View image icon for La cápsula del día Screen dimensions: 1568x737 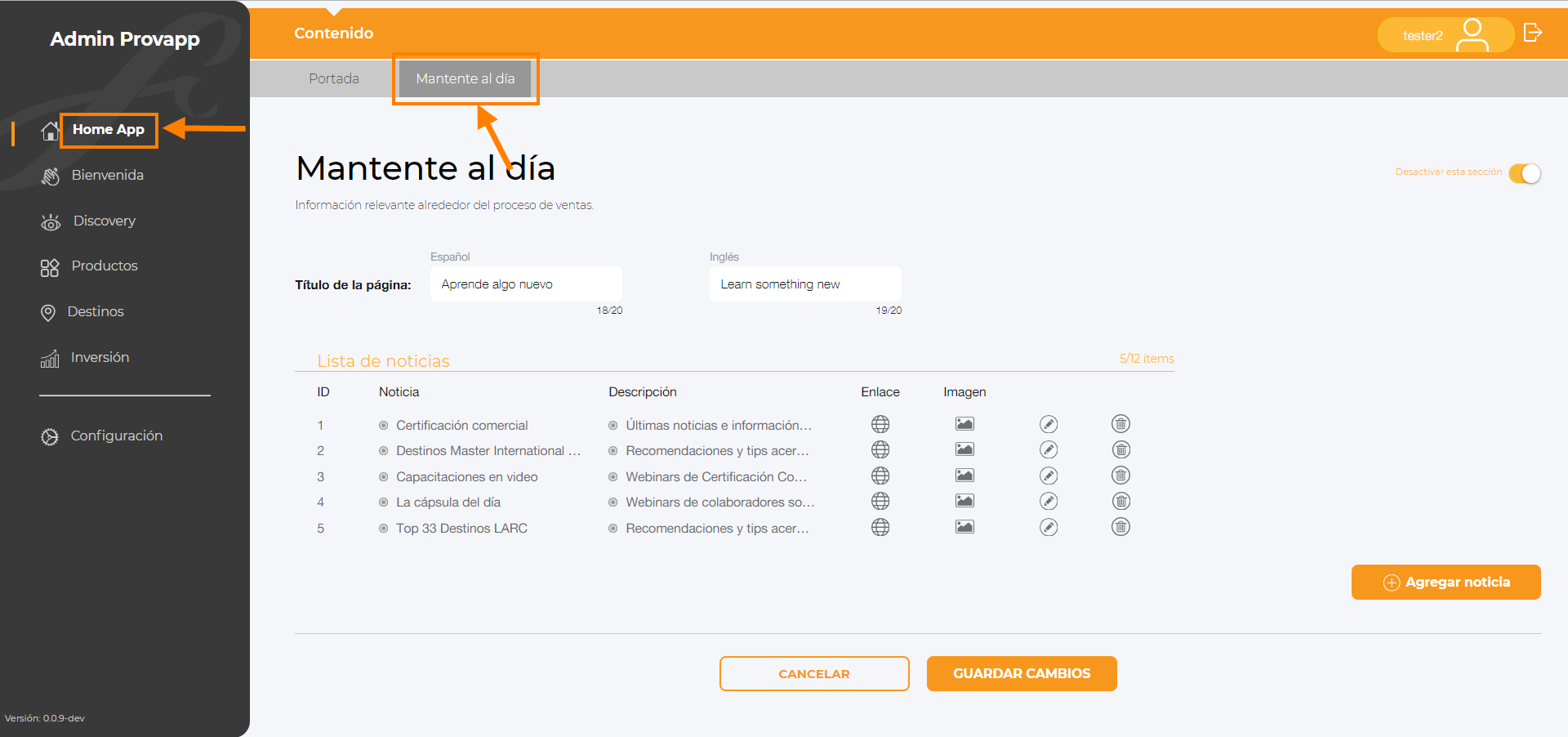click(x=964, y=501)
